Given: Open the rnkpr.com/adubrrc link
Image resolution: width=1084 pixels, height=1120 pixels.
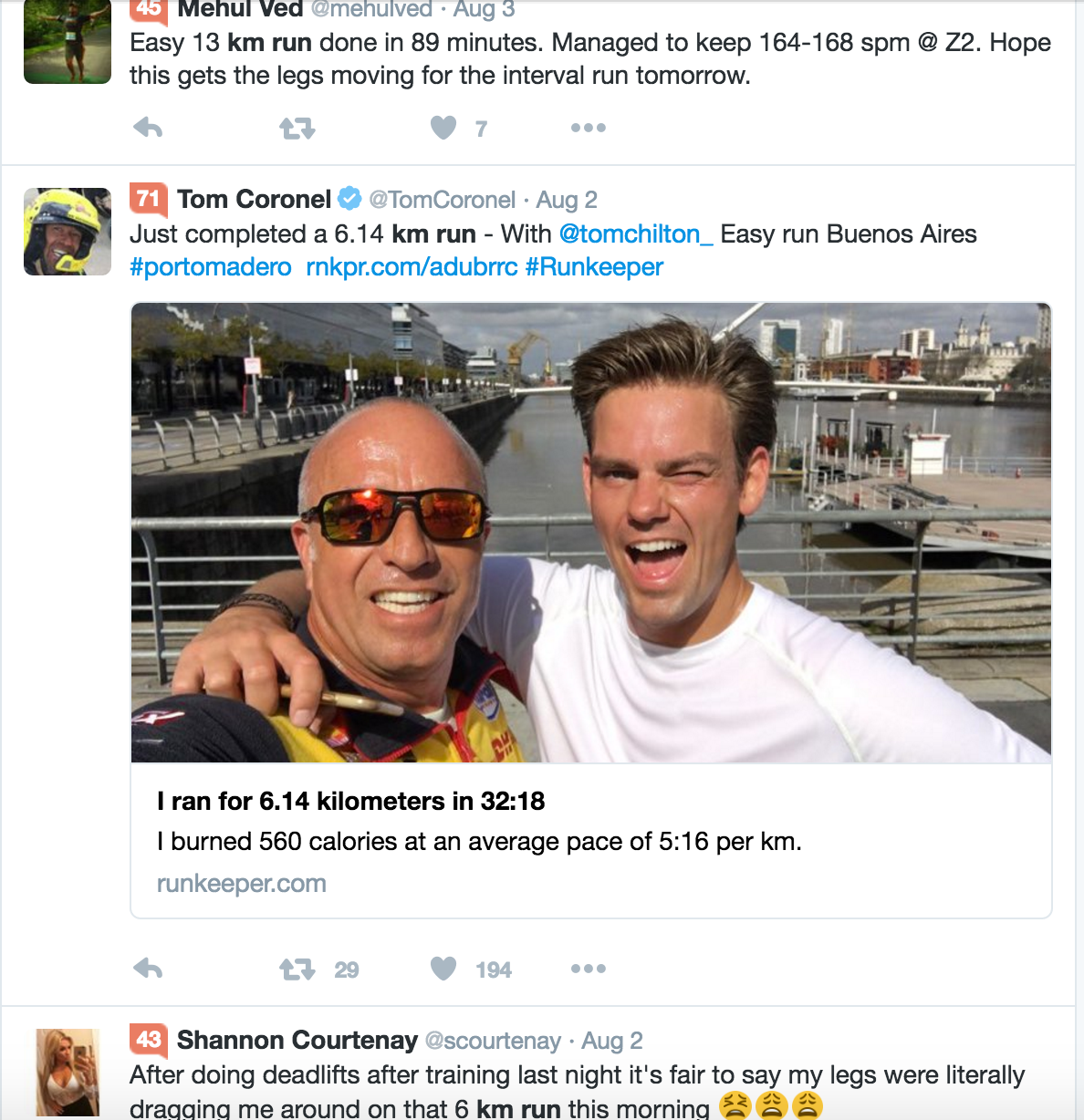Looking at the screenshot, I should [x=412, y=267].
